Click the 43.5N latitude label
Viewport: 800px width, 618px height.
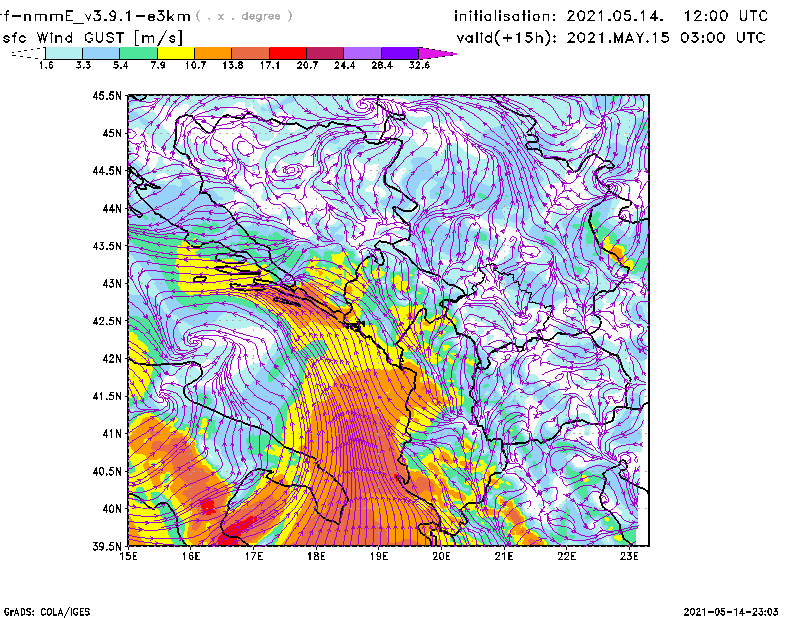107,246
